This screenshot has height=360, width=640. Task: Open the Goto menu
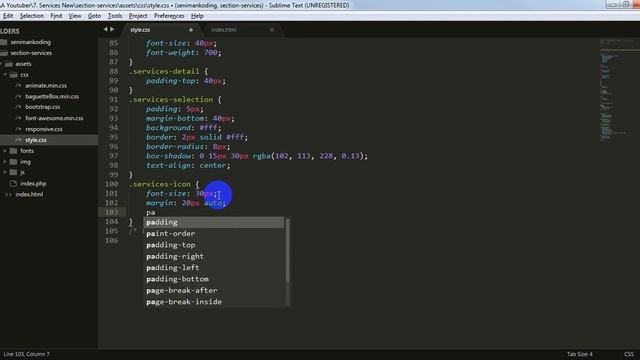pos(94,16)
